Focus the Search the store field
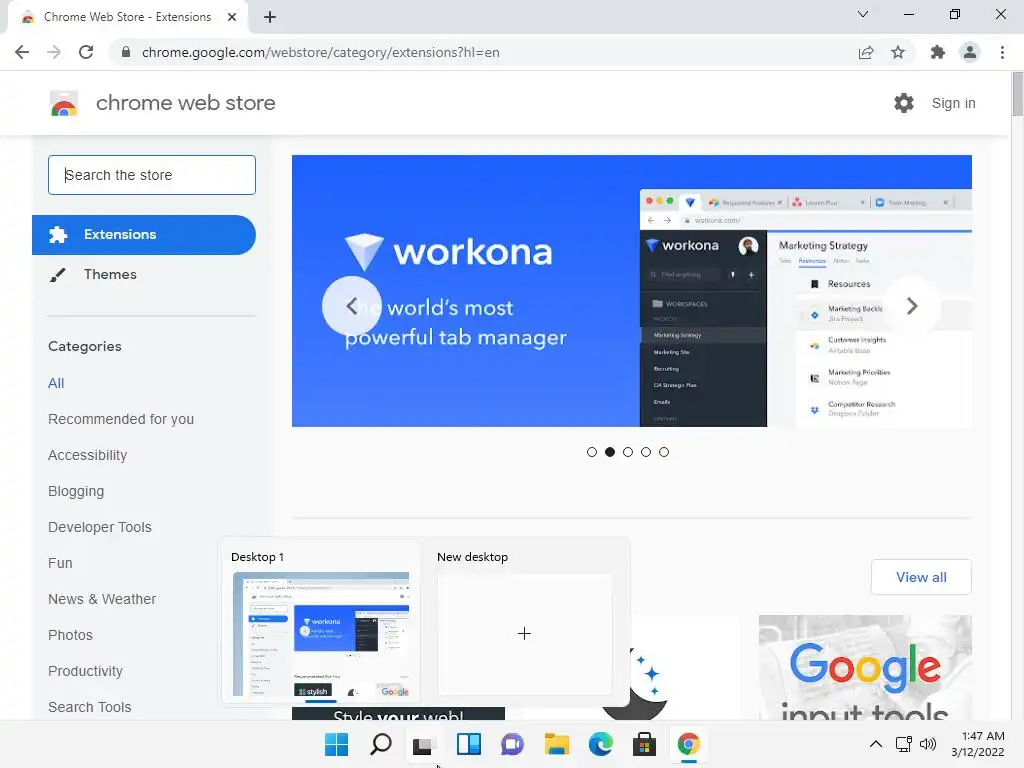Image resolution: width=1024 pixels, height=768 pixels. (152, 175)
